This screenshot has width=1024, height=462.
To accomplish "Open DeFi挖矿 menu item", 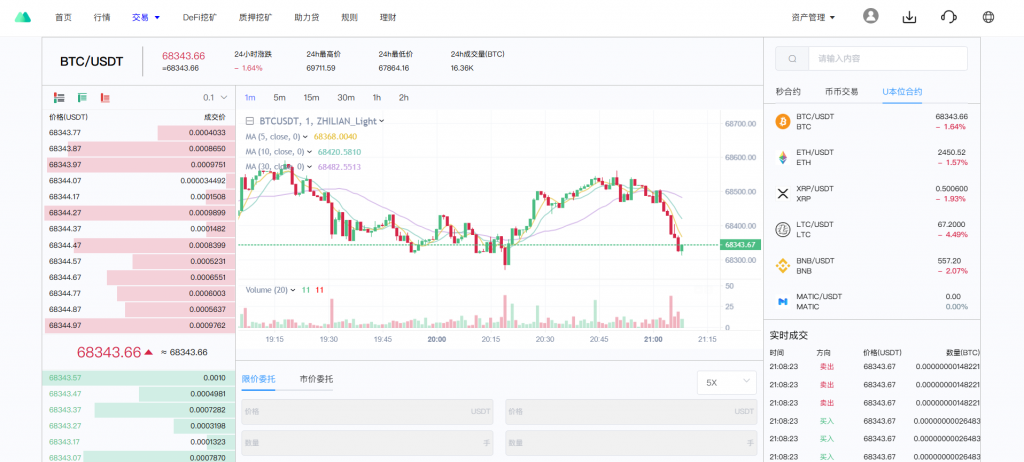I will [200, 18].
